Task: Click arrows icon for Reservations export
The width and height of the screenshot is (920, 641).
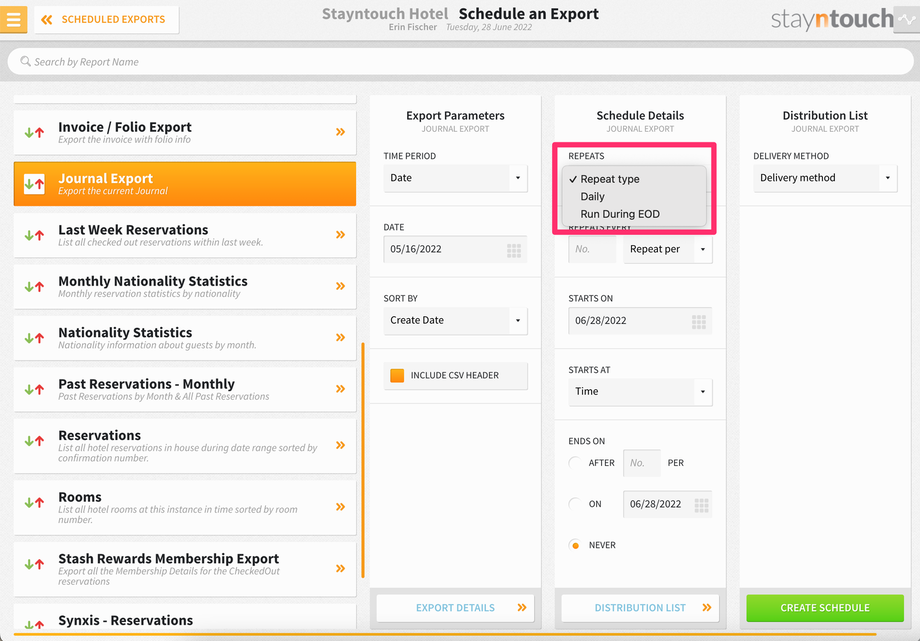Action: pyautogui.click(x=34, y=441)
